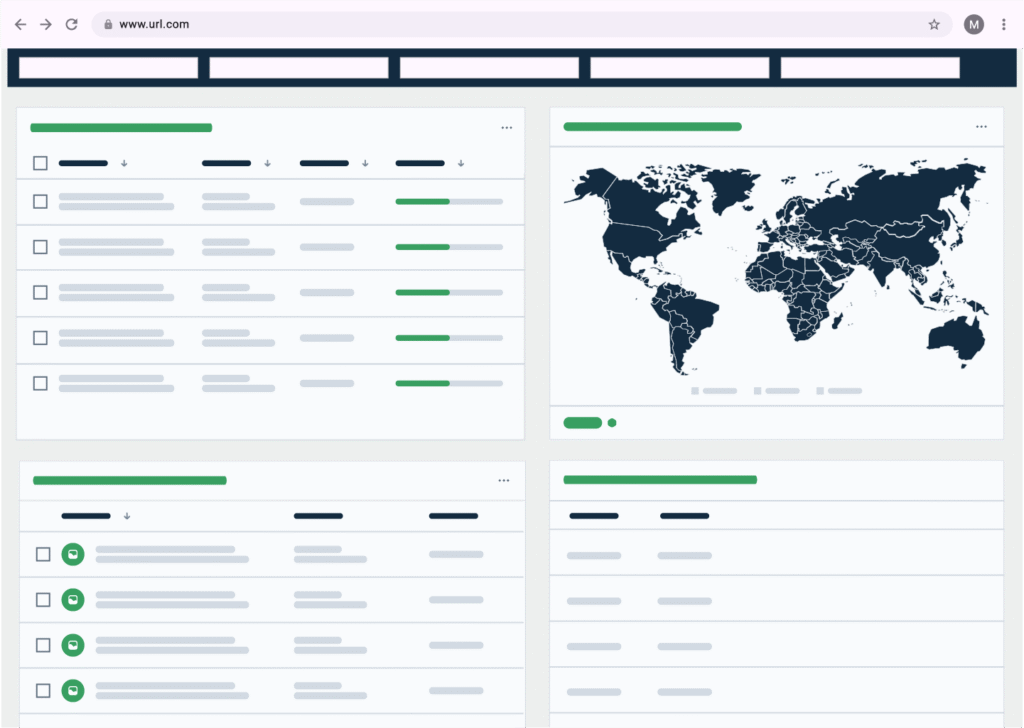Open browser three-dot vertical menu

(x=1004, y=25)
